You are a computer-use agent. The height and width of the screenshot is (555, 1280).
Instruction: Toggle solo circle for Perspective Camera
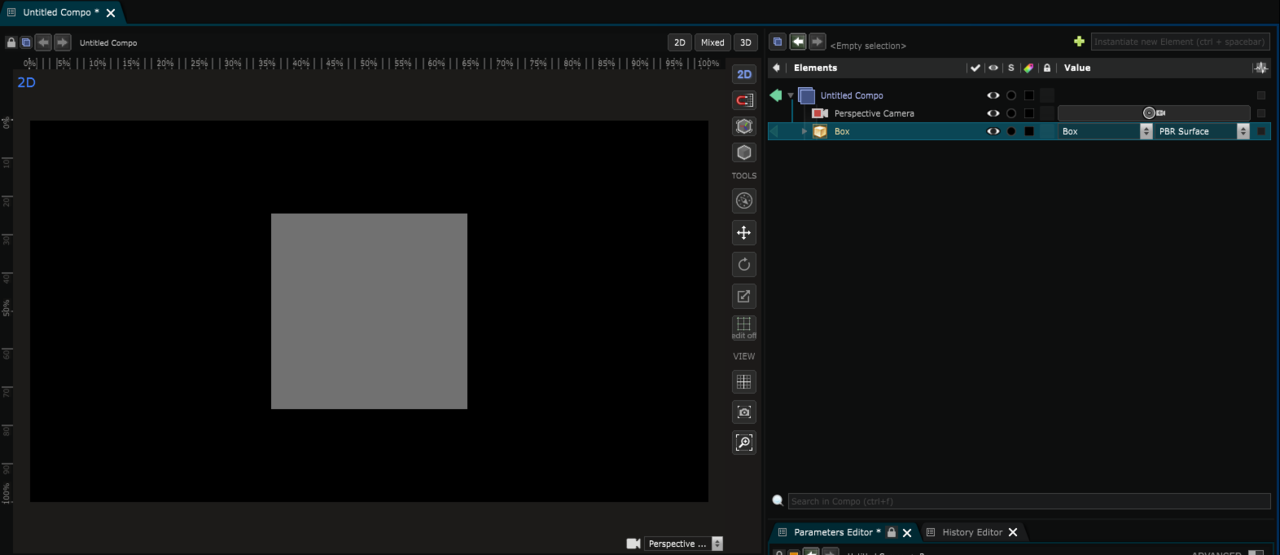click(x=1011, y=114)
